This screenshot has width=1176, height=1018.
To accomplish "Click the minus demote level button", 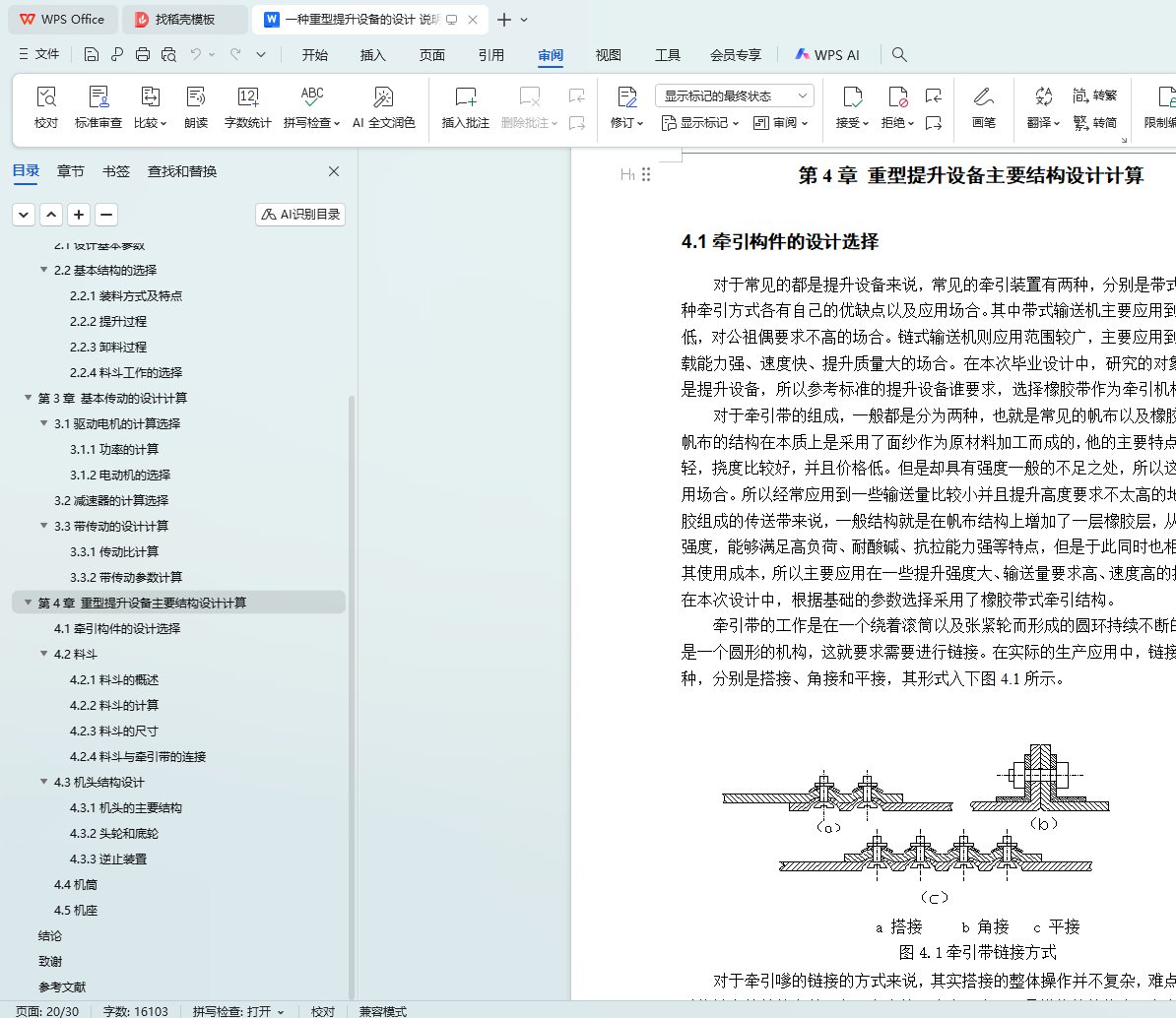I will (x=106, y=215).
